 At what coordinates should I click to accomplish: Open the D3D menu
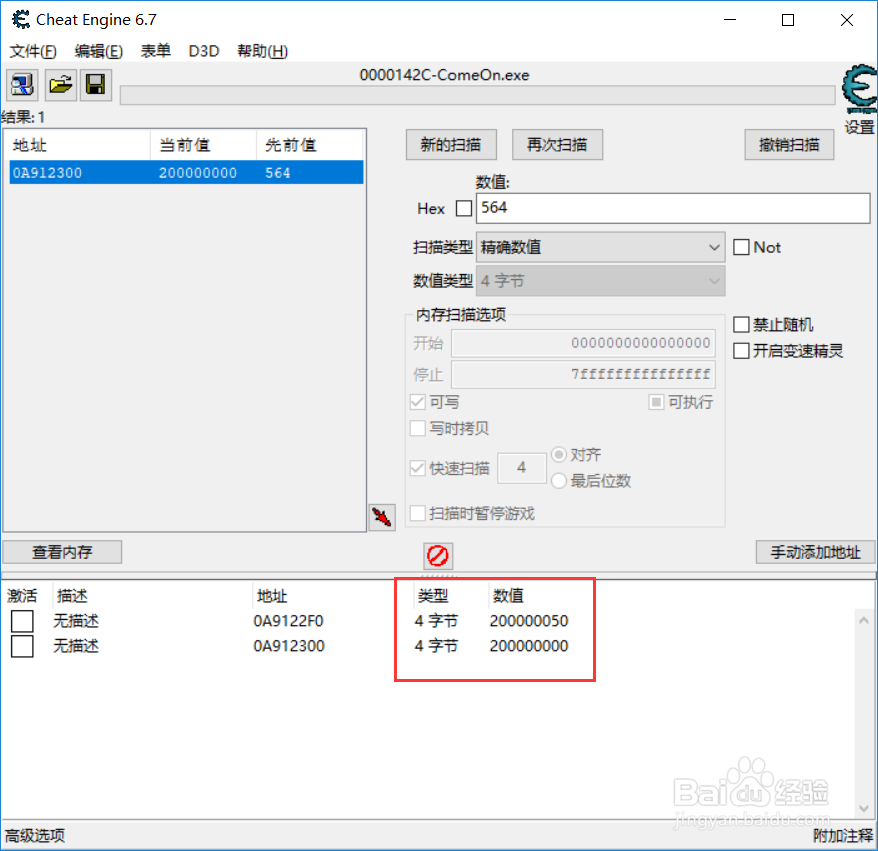click(204, 51)
